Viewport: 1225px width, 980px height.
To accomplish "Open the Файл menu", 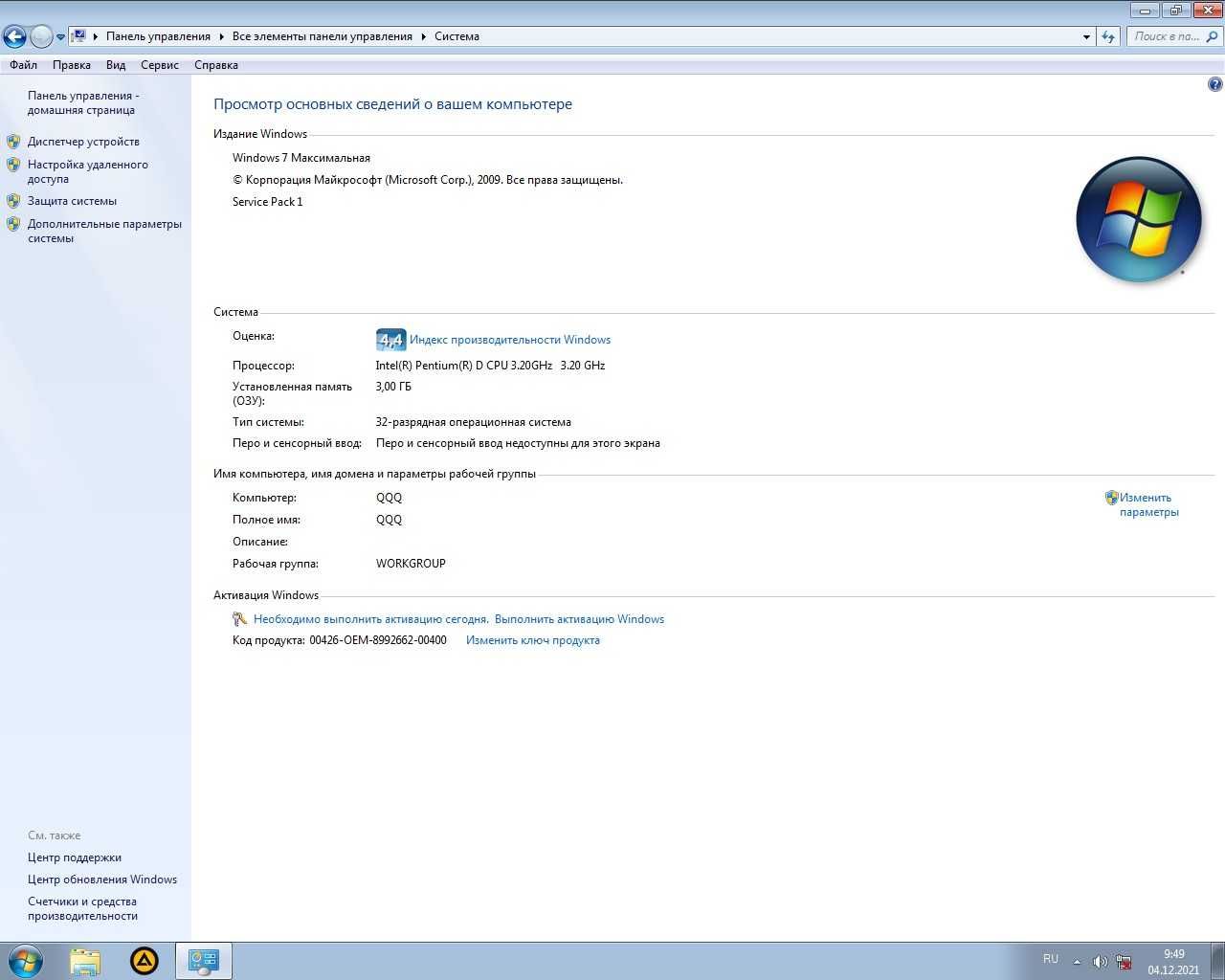I will click(x=23, y=65).
